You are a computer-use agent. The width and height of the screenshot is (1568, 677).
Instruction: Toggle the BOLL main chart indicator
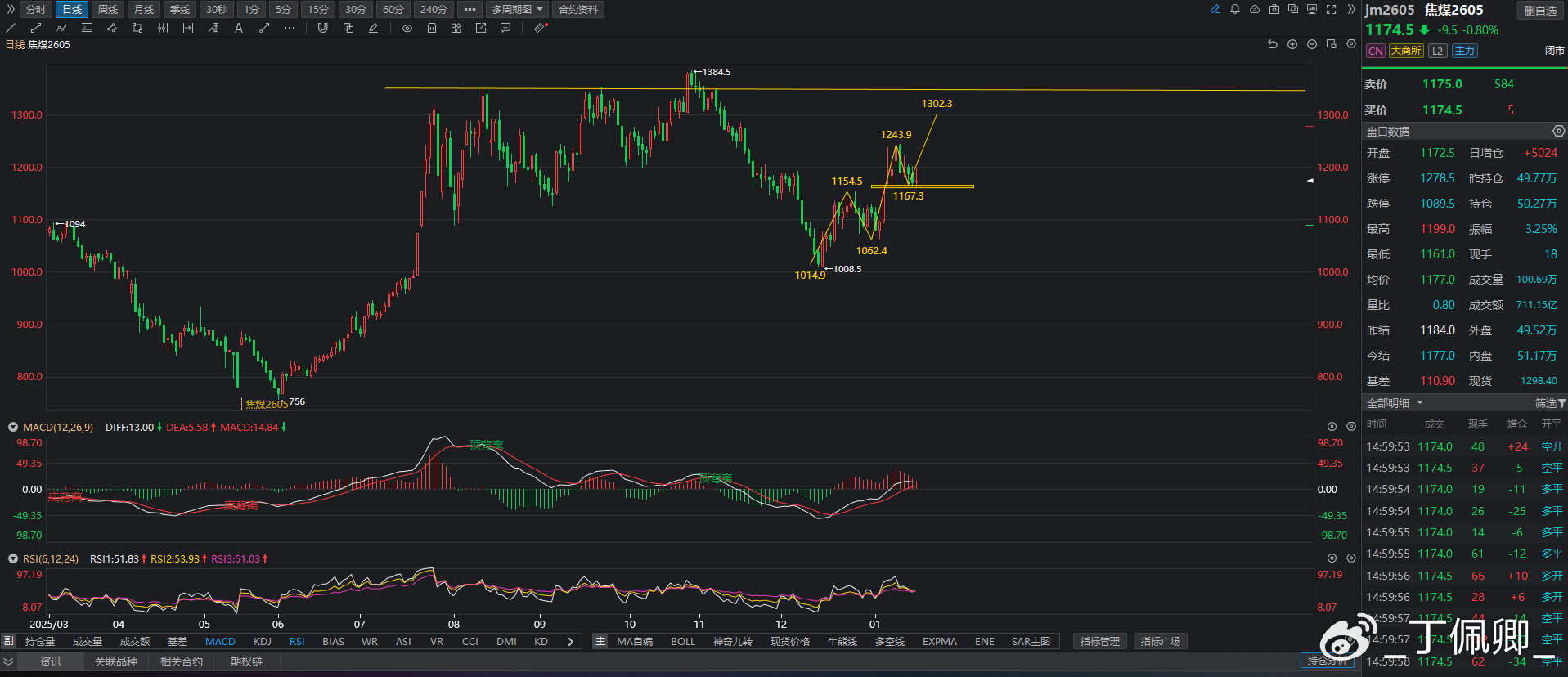click(x=682, y=642)
